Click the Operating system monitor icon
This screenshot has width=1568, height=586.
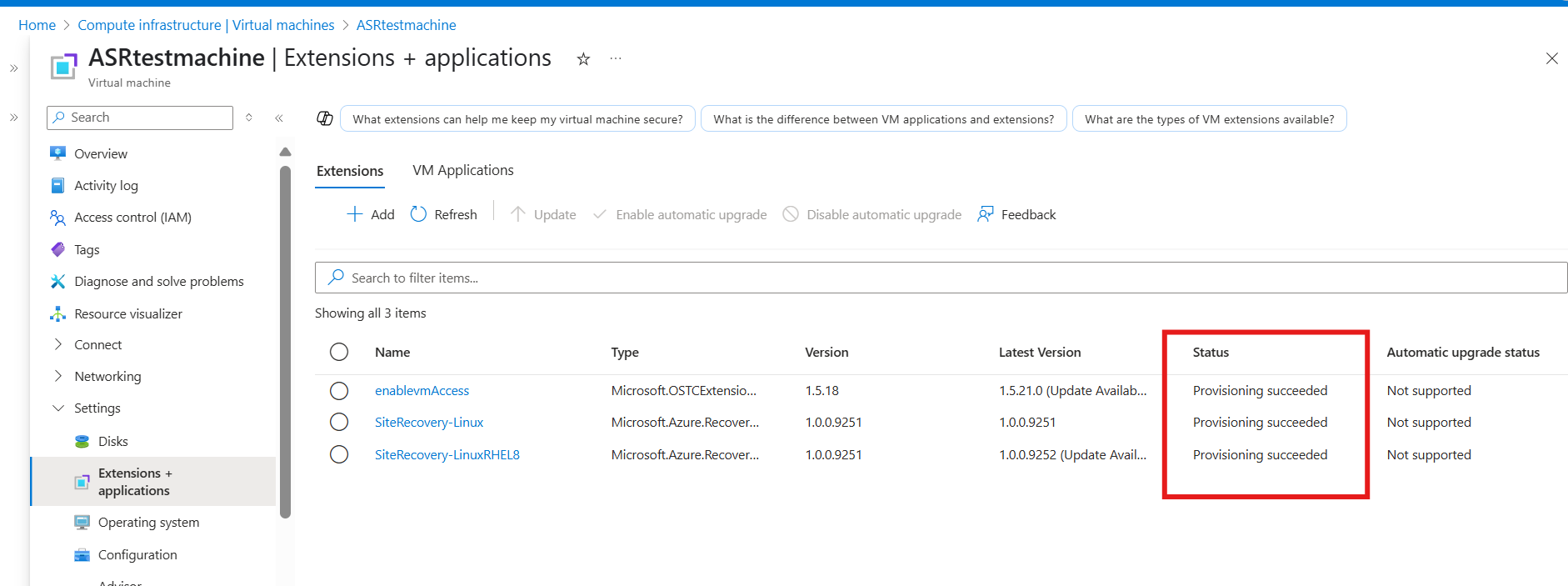[x=82, y=523]
